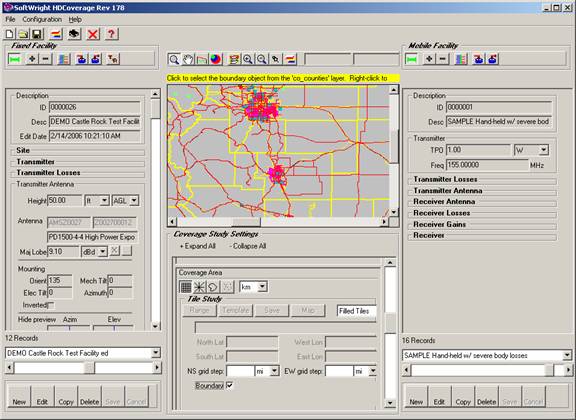
Task: Click the Orient input field
Action: click(60, 281)
